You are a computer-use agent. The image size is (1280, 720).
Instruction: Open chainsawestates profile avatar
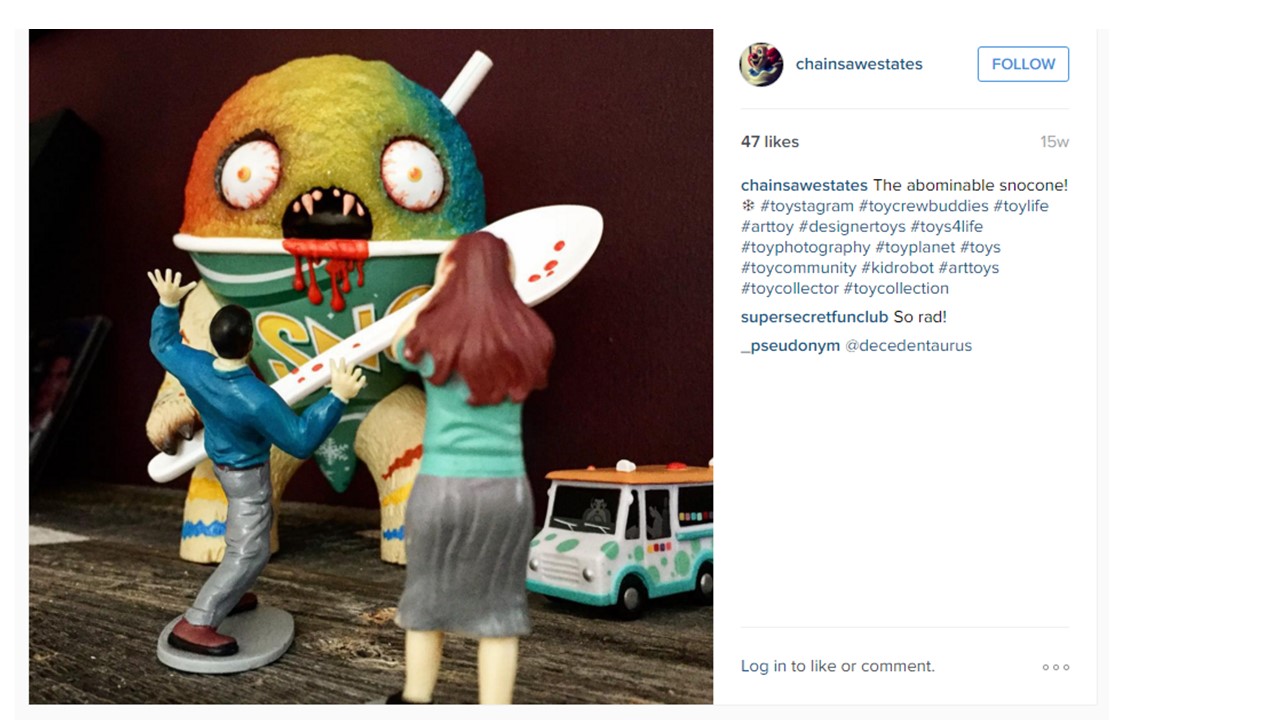(761, 64)
